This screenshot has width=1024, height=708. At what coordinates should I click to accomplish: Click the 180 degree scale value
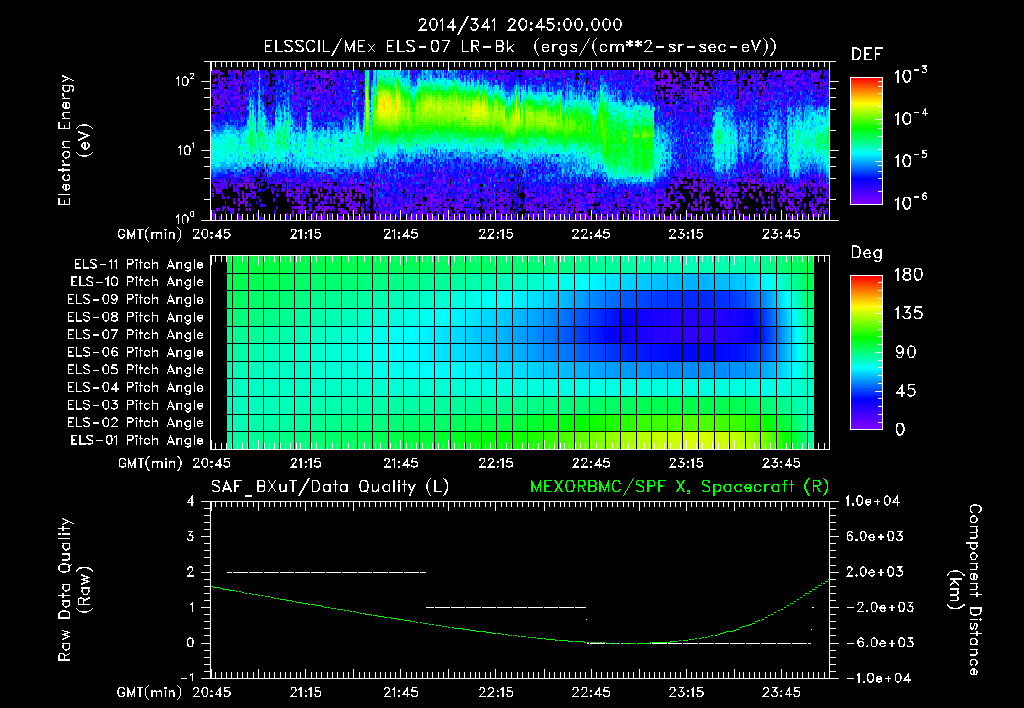(x=908, y=274)
